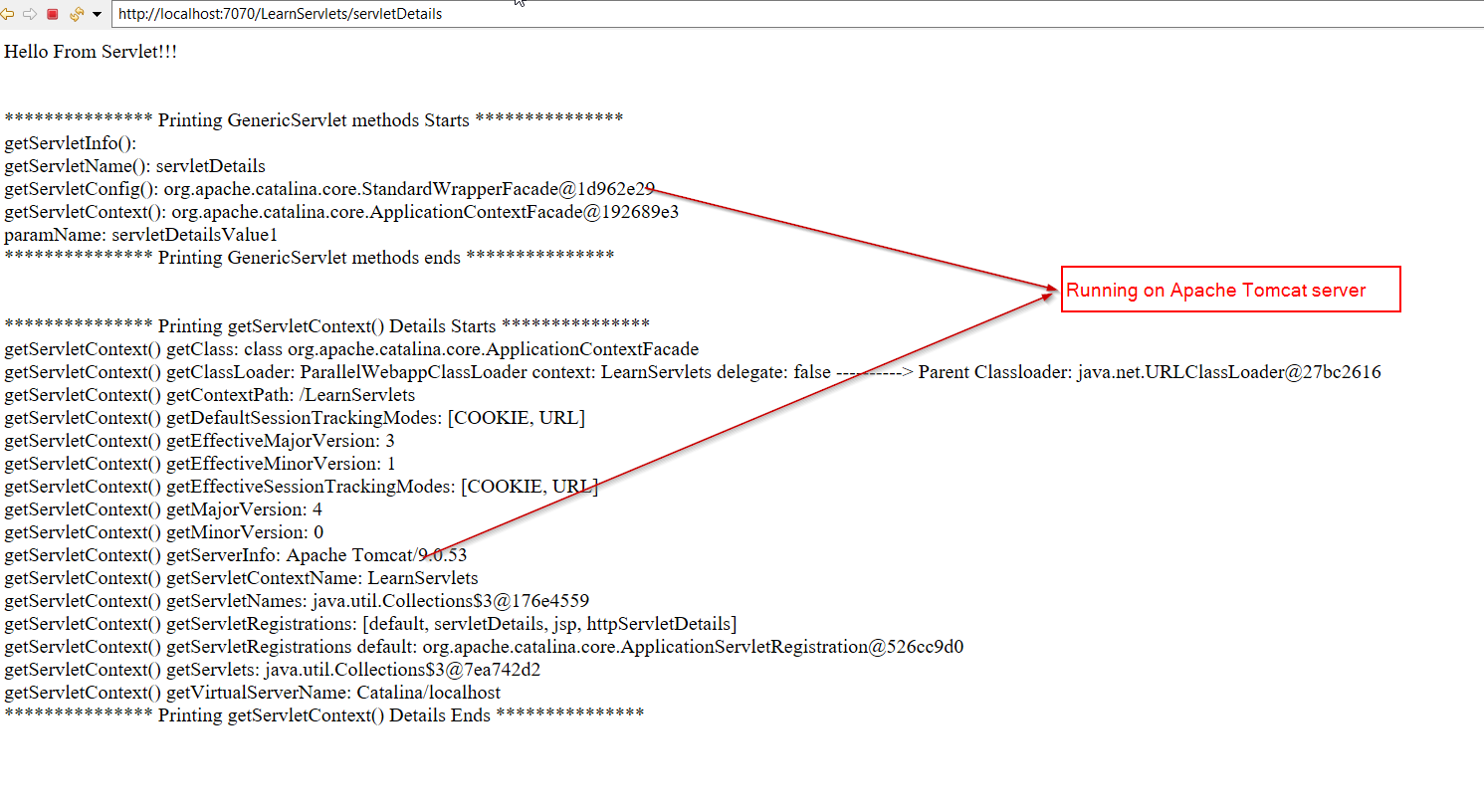Click 'getServerInfo: Apache Tomcat/9.0.53' line

pos(236,555)
